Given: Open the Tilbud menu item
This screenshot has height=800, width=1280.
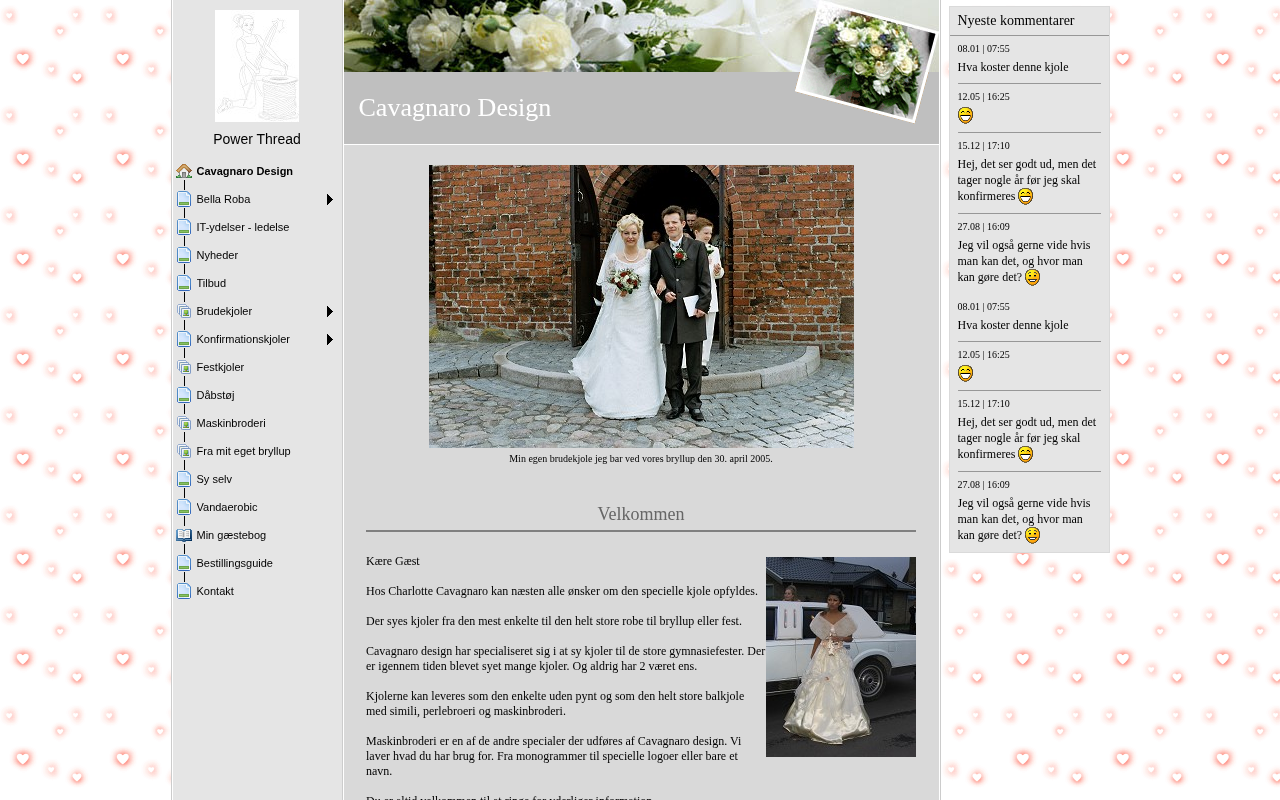Looking at the screenshot, I should 211,283.
